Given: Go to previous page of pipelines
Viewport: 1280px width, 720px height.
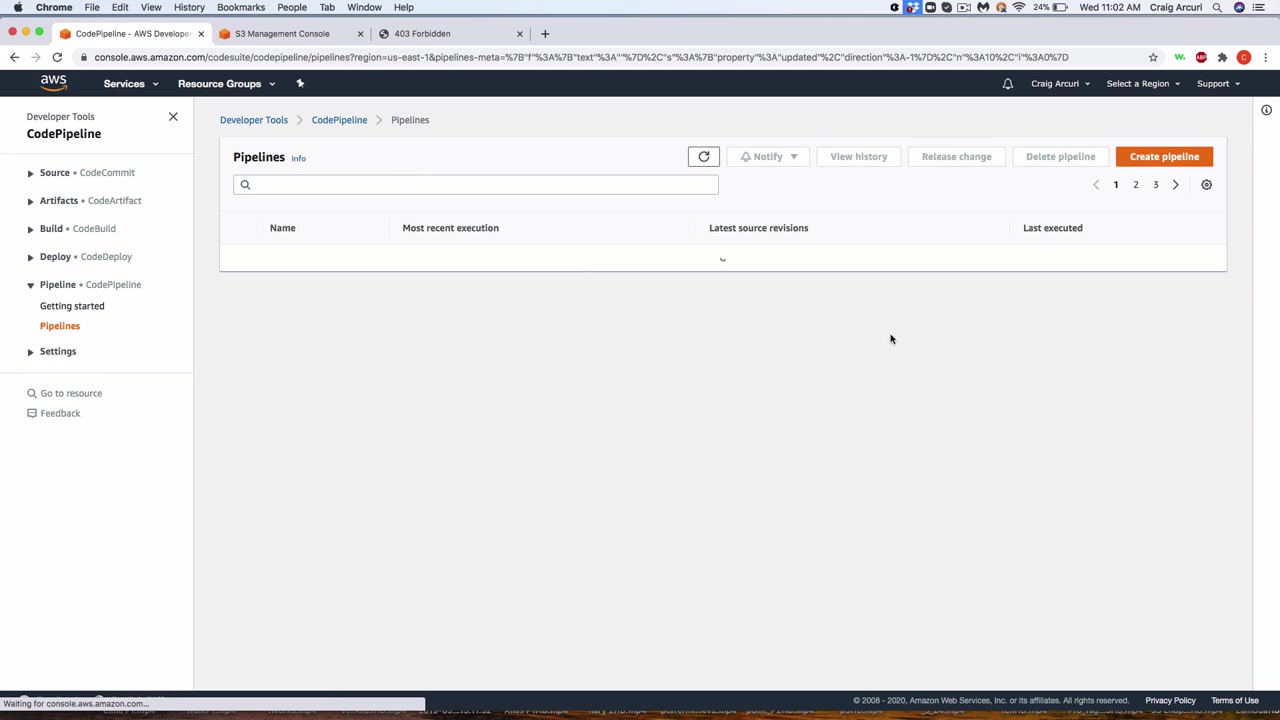Looking at the screenshot, I should point(1096,185).
